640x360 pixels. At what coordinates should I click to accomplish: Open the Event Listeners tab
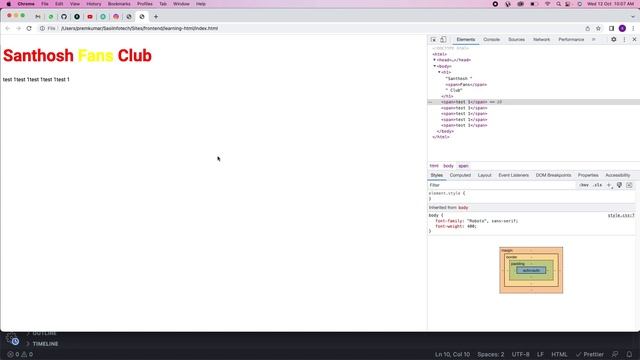[513, 175]
